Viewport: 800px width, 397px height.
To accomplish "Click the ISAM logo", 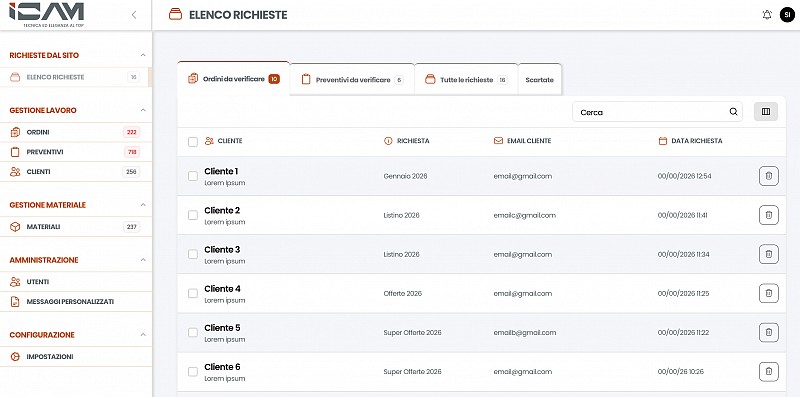I will [x=46, y=14].
